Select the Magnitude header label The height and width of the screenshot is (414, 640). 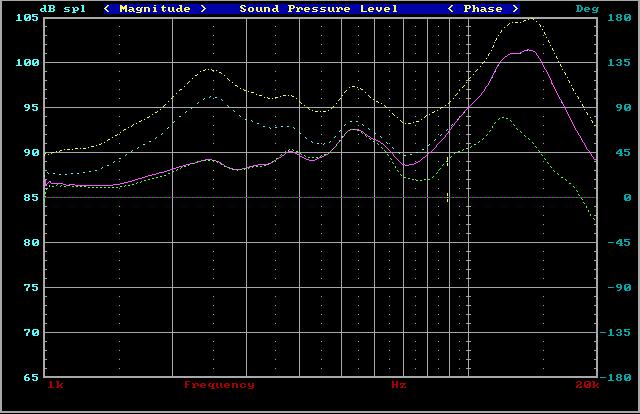155,9
